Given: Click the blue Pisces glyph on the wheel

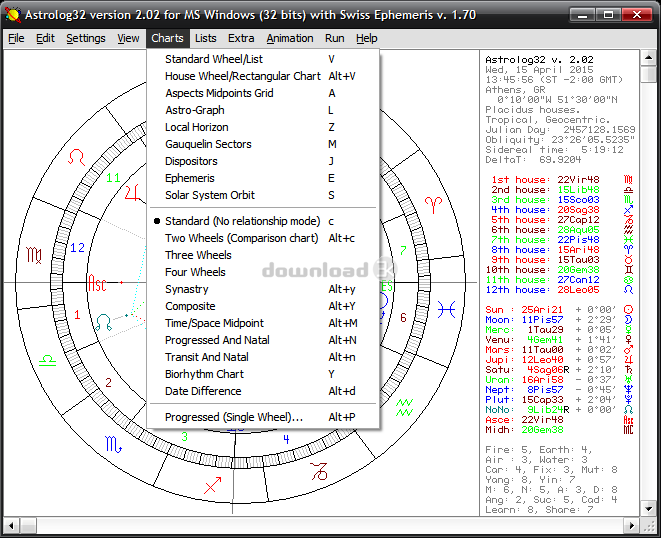Looking at the screenshot, I should tap(446, 310).
